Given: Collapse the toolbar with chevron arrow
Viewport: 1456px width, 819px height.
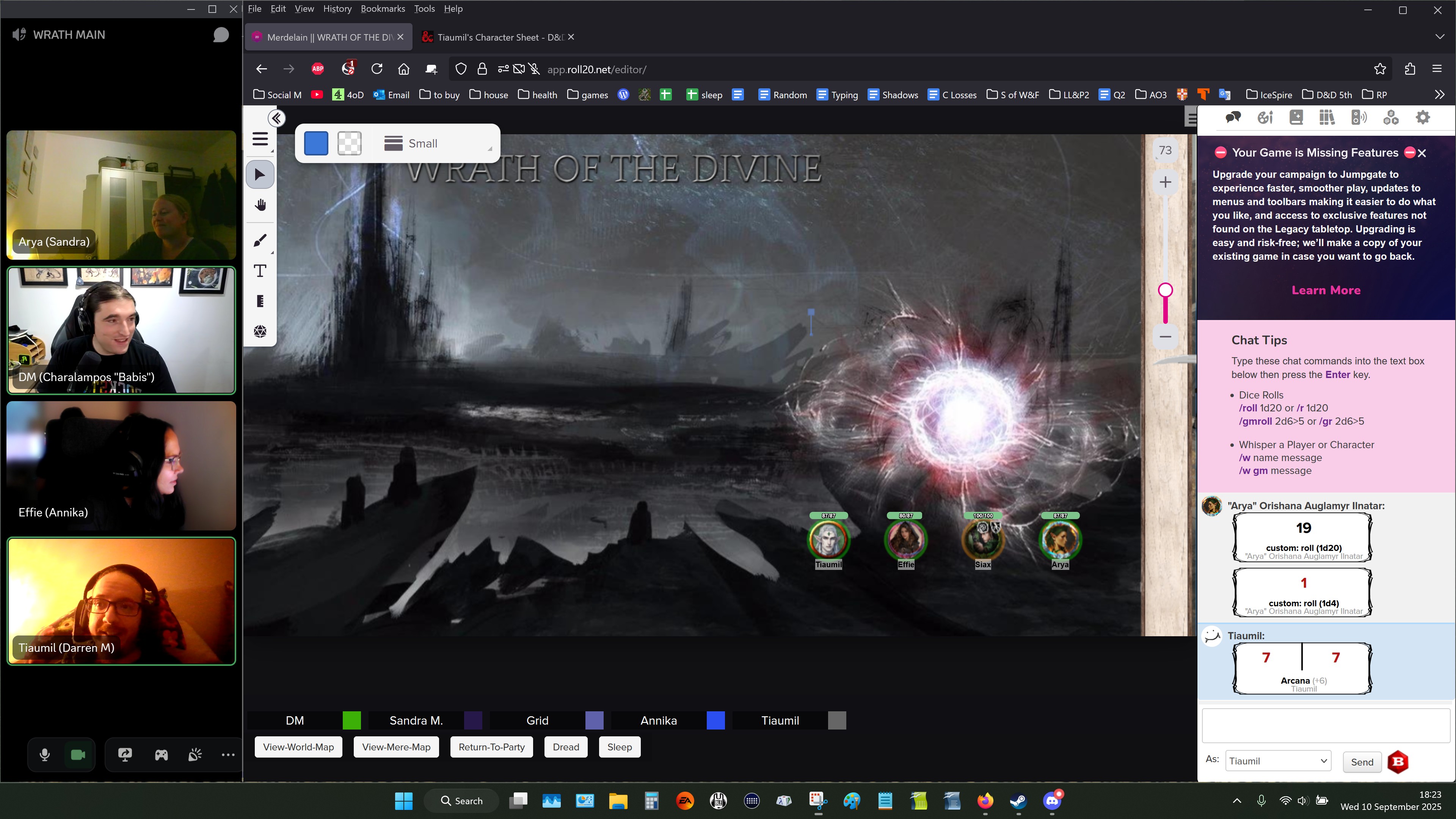Looking at the screenshot, I should (276, 118).
